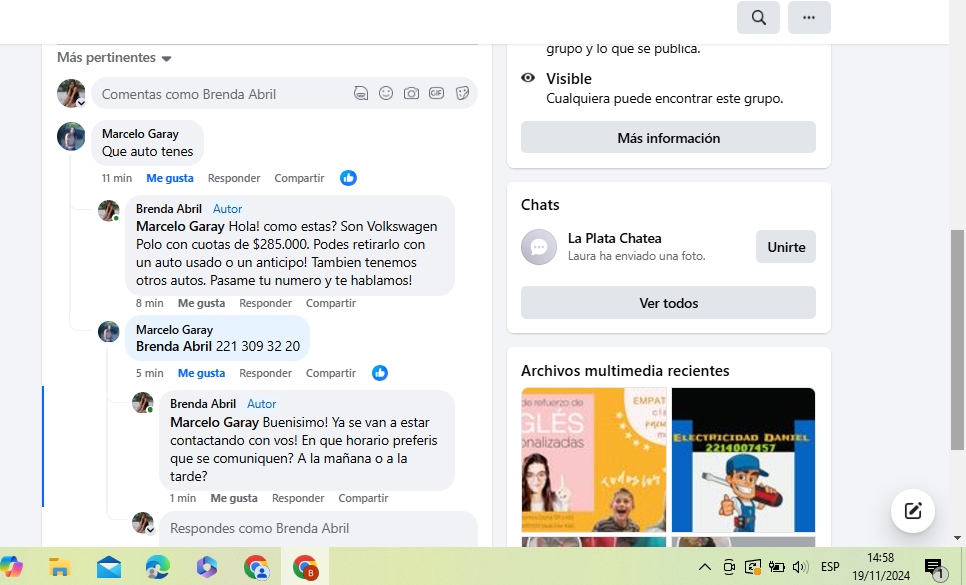
Task: Open the volume speaker tray icon
Action: click(800, 567)
